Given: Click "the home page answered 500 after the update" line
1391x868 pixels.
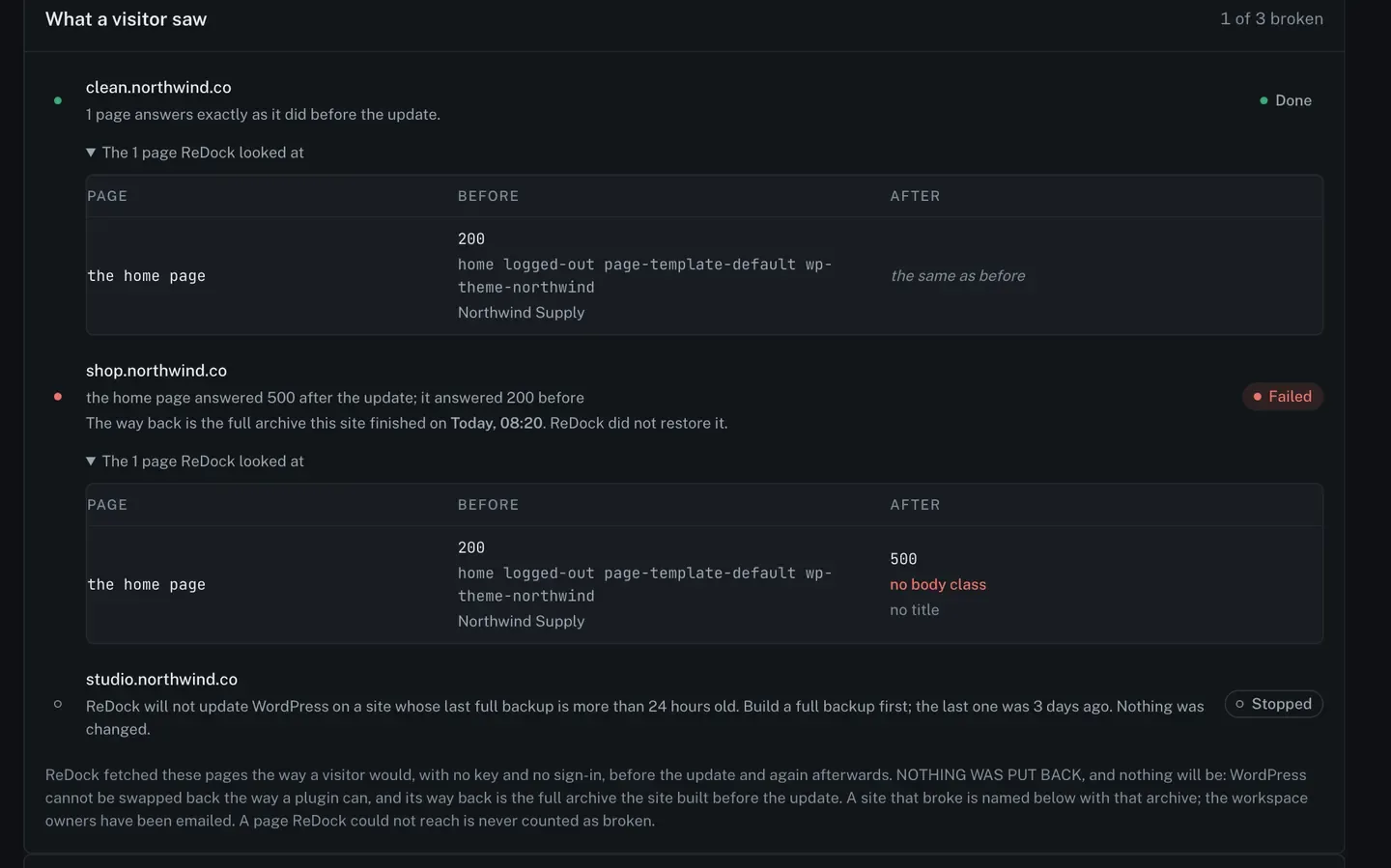Looking at the screenshot, I should 335,398.
